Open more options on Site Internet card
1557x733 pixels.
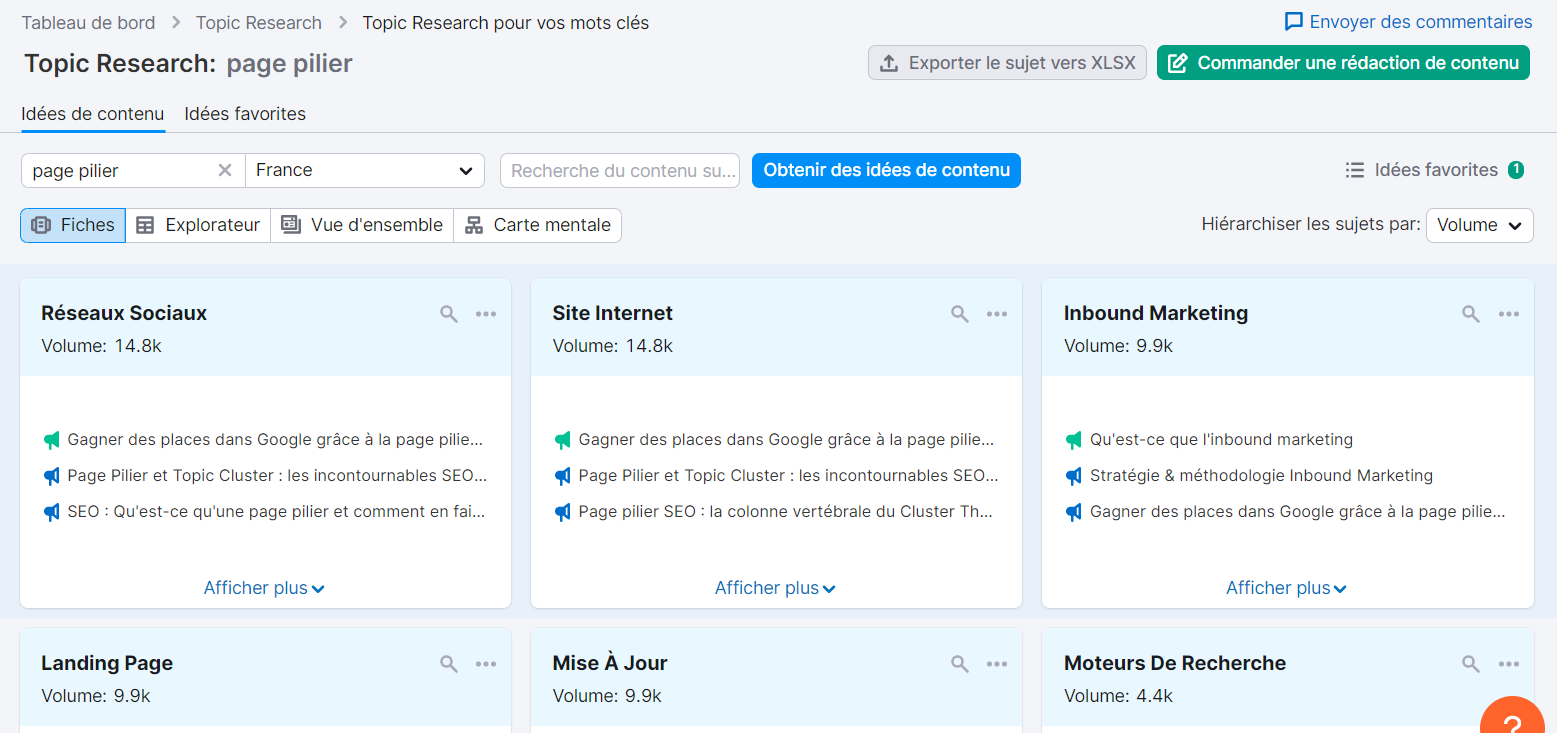pyautogui.click(x=997, y=314)
